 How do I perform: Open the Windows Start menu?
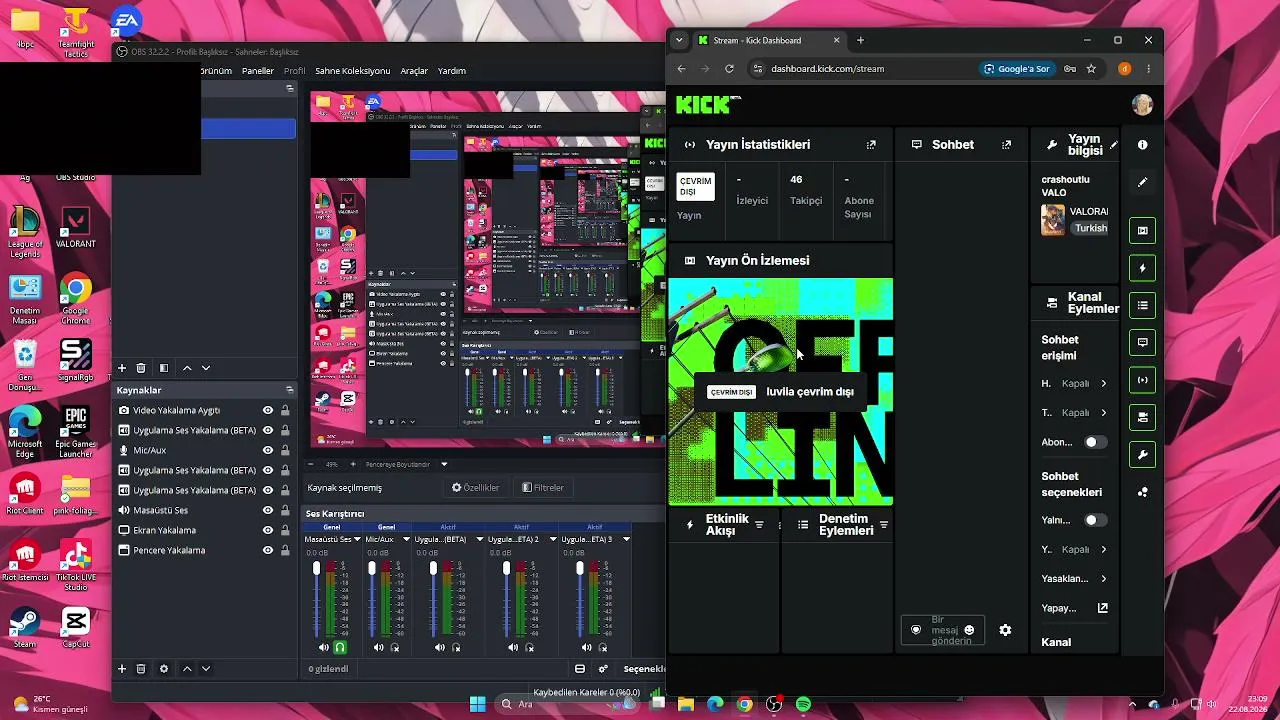(477, 704)
